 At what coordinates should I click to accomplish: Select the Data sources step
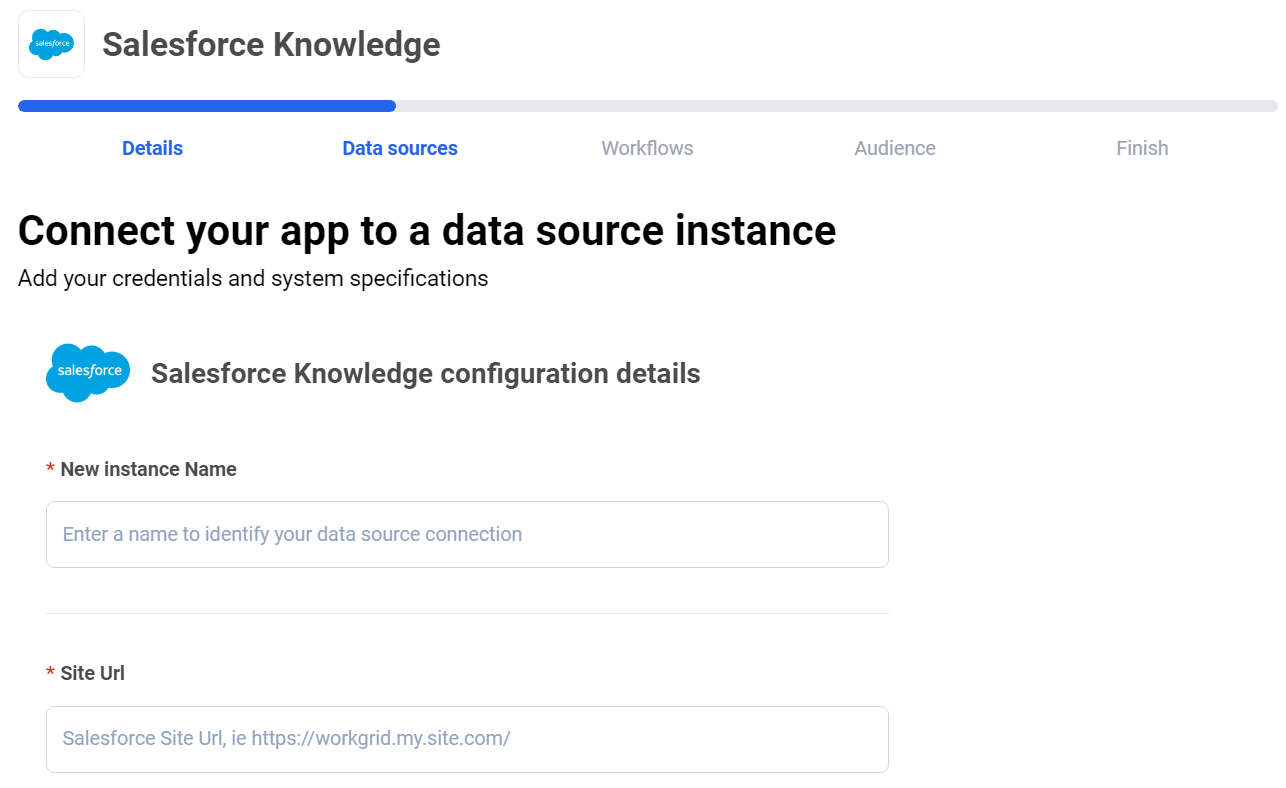tap(400, 148)
